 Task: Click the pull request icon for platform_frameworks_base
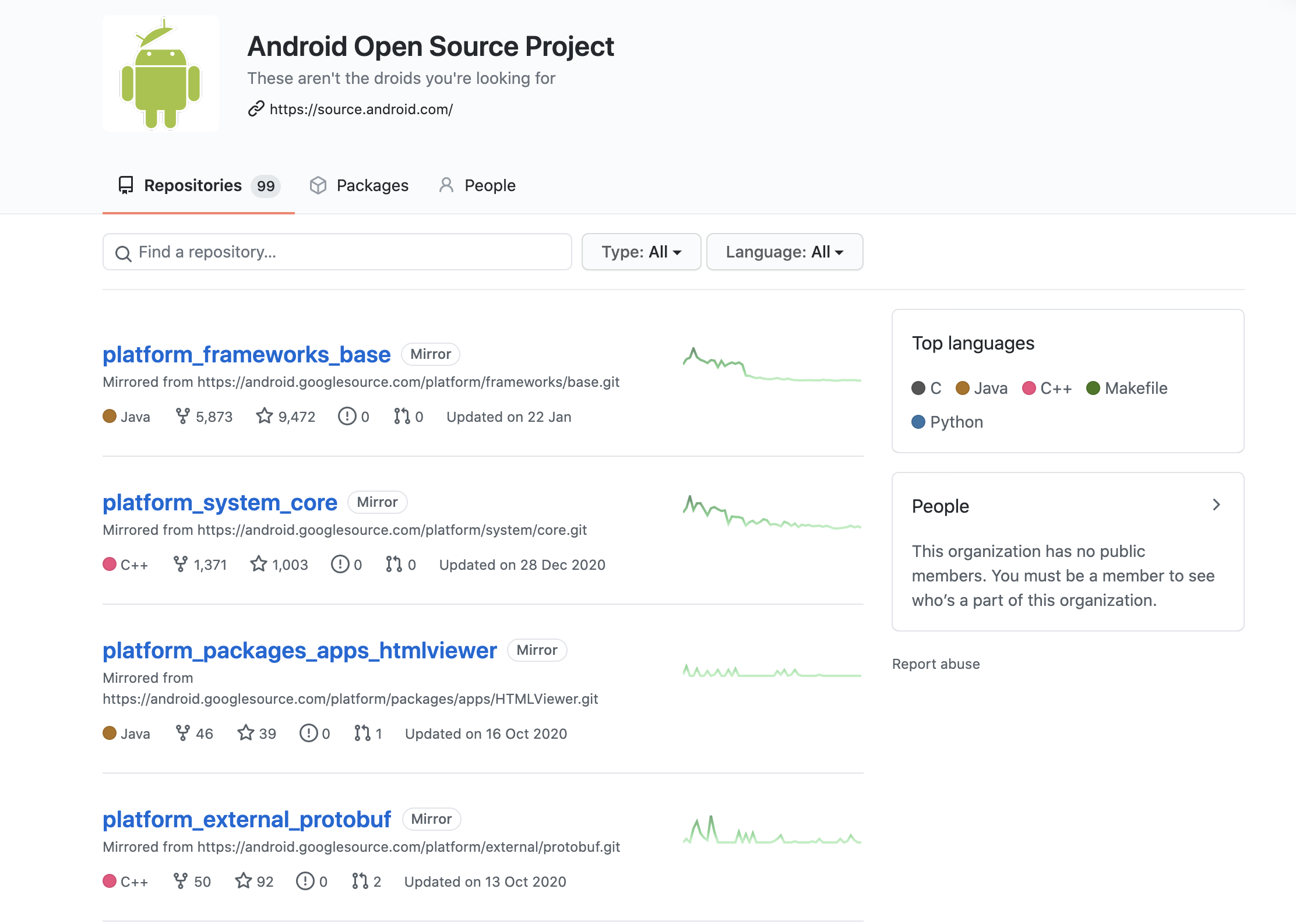coord(402,416)
